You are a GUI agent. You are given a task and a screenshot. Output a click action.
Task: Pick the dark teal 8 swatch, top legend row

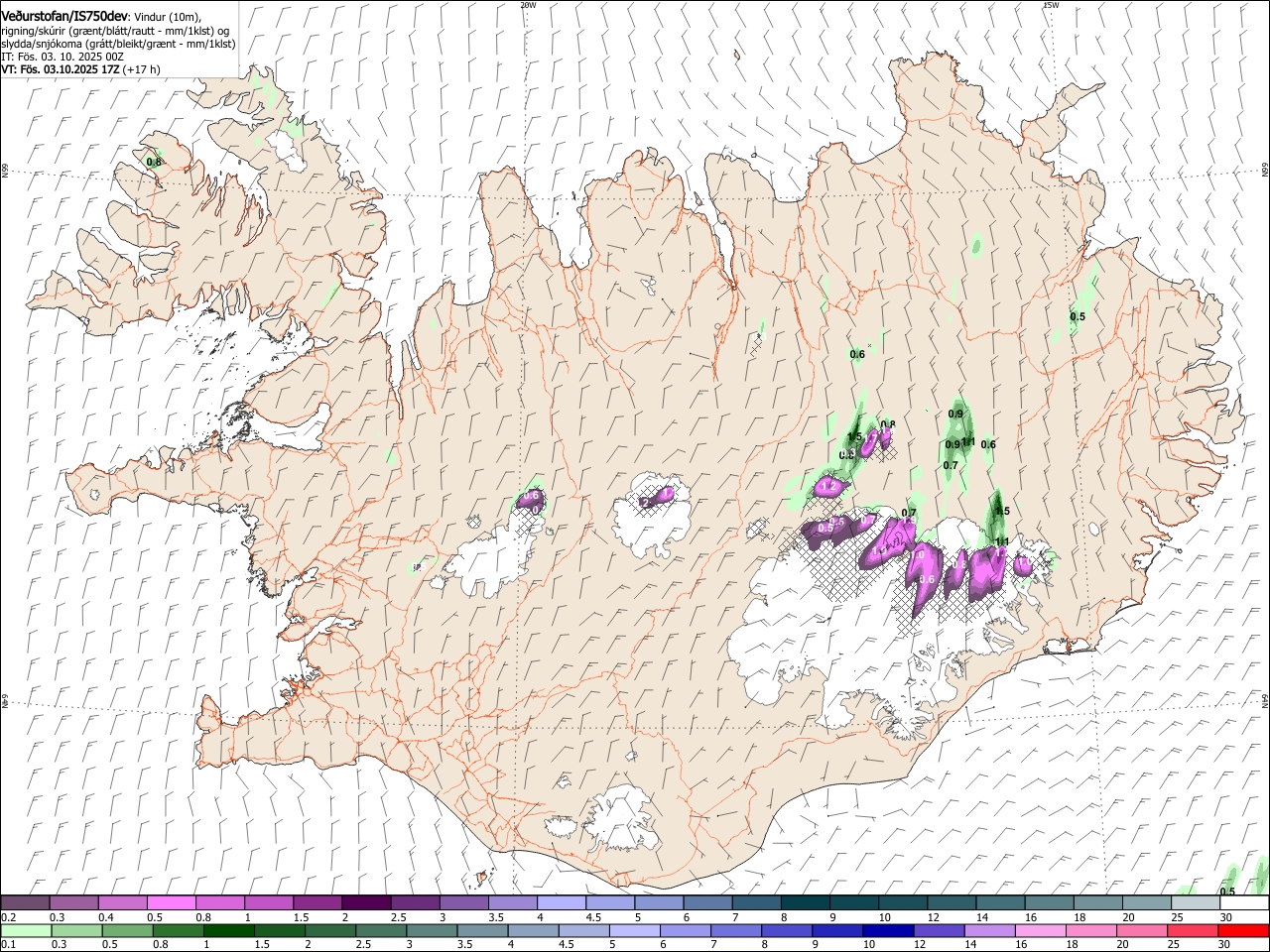(x=805, y=903)
